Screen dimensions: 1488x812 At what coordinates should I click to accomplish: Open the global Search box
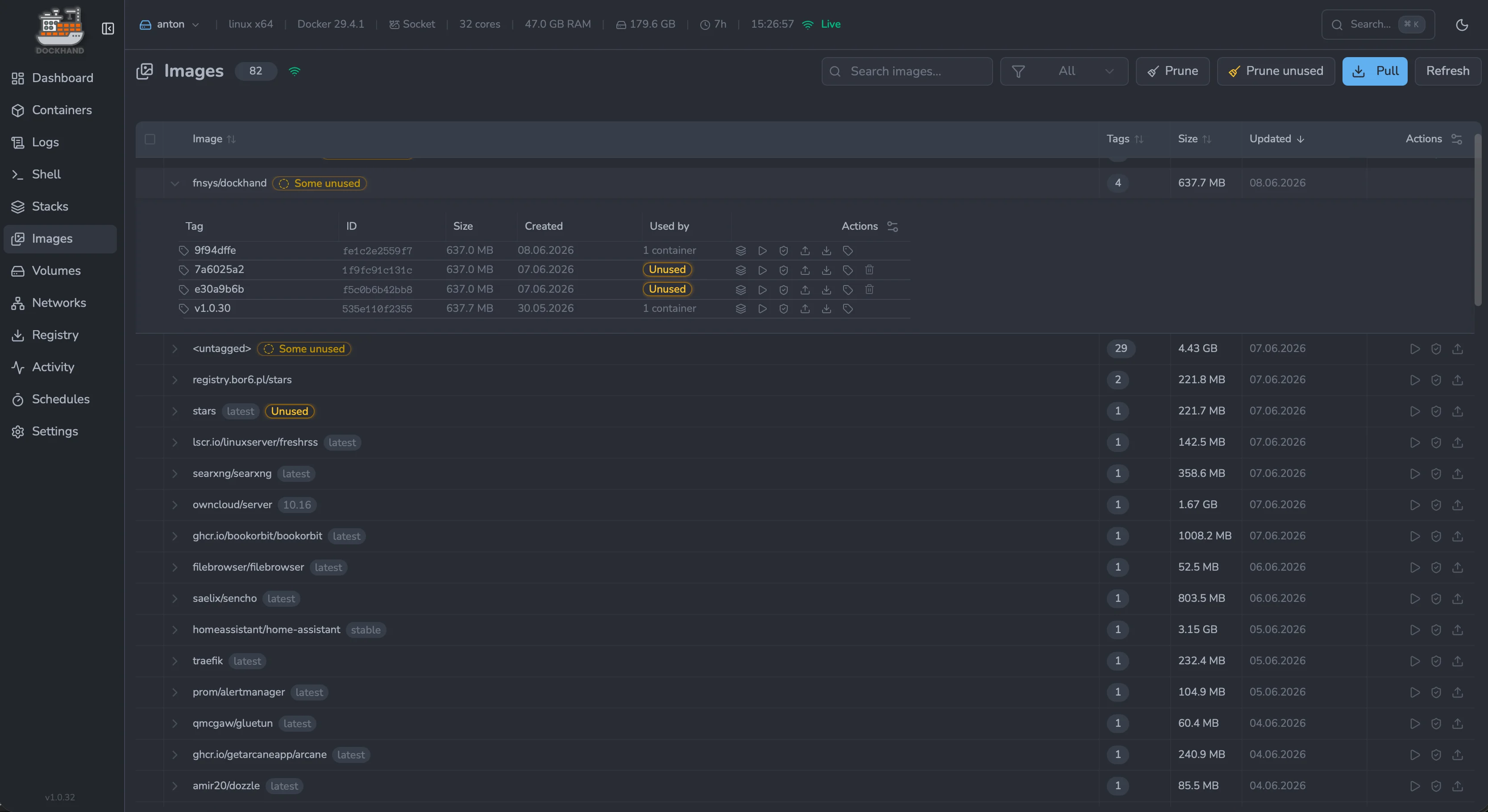pyautogui.click(x=1378, y=24)
